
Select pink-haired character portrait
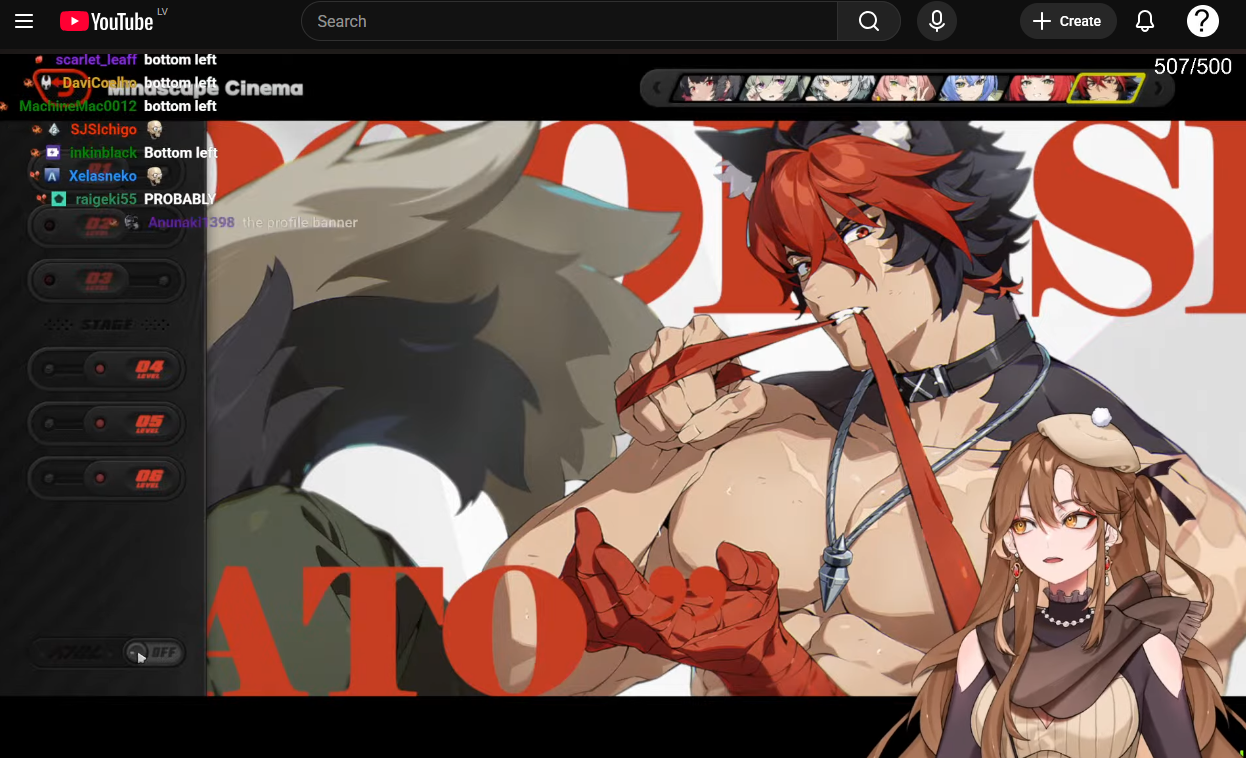pyautogui.click(x=904, y=88)
